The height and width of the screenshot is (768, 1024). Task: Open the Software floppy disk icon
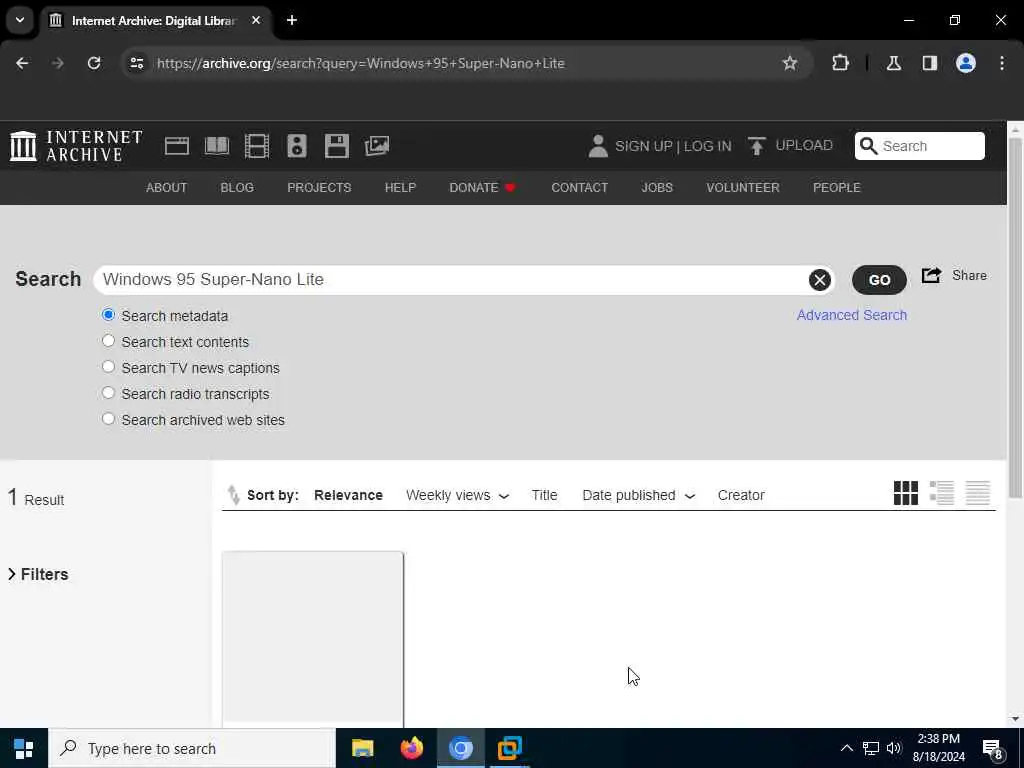coord(337,146)
